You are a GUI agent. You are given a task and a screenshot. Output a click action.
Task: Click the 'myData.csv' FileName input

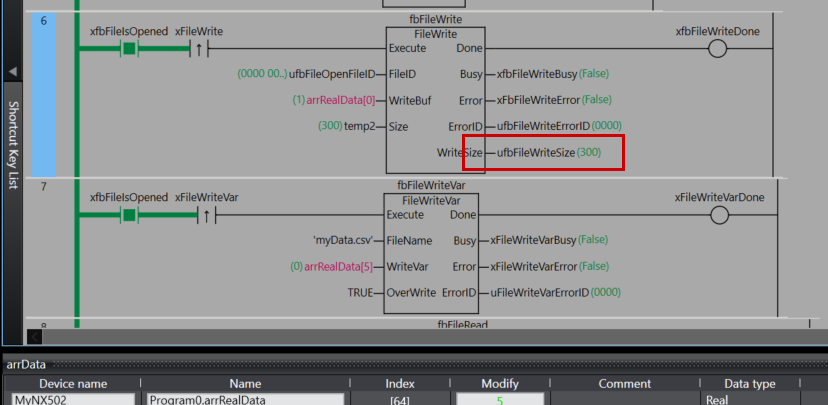pyautogui.click(x=341, y=241)
